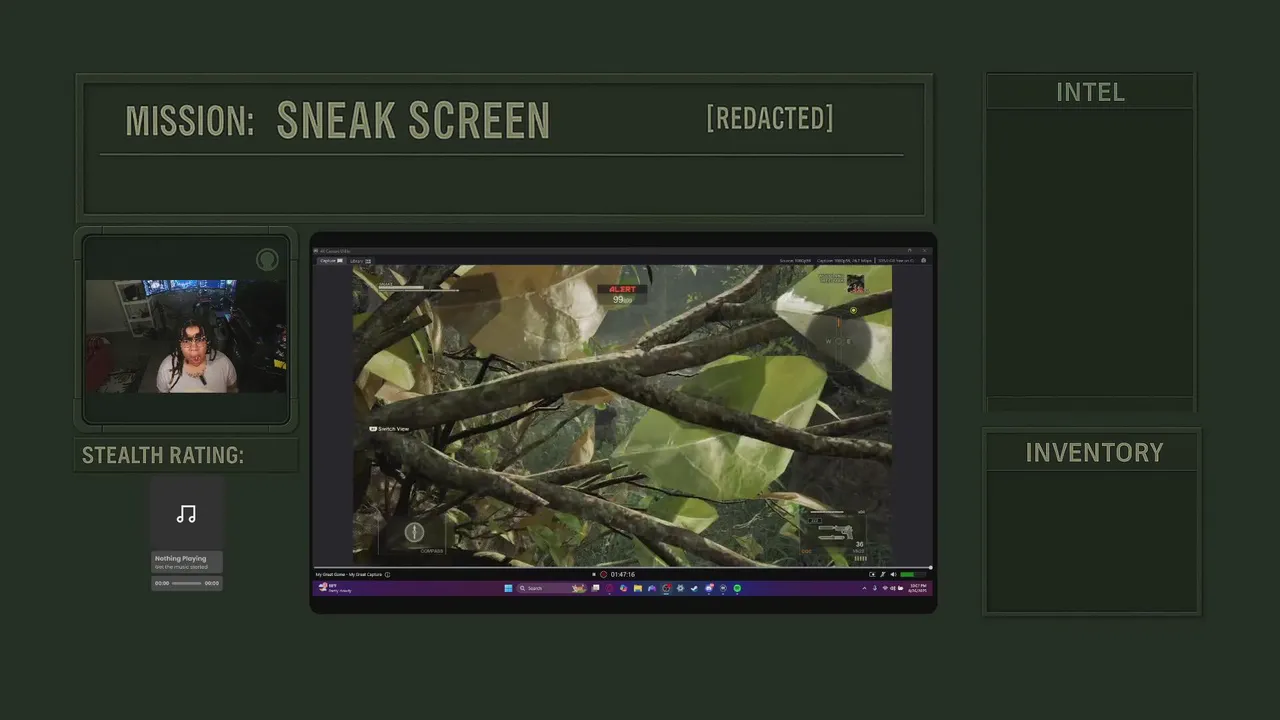Viewport: 1280px width, 720px height.
Task: Open Steam from the taskbar
Action: coord(694,588)
